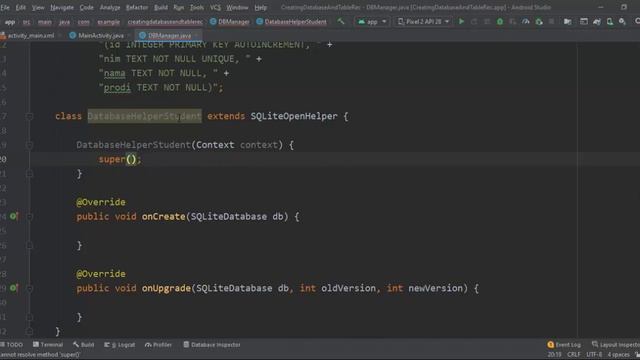Click the DBManager breadcrumb in navigation bar
The width and height of the screenshot is (640, 360).
229,22
